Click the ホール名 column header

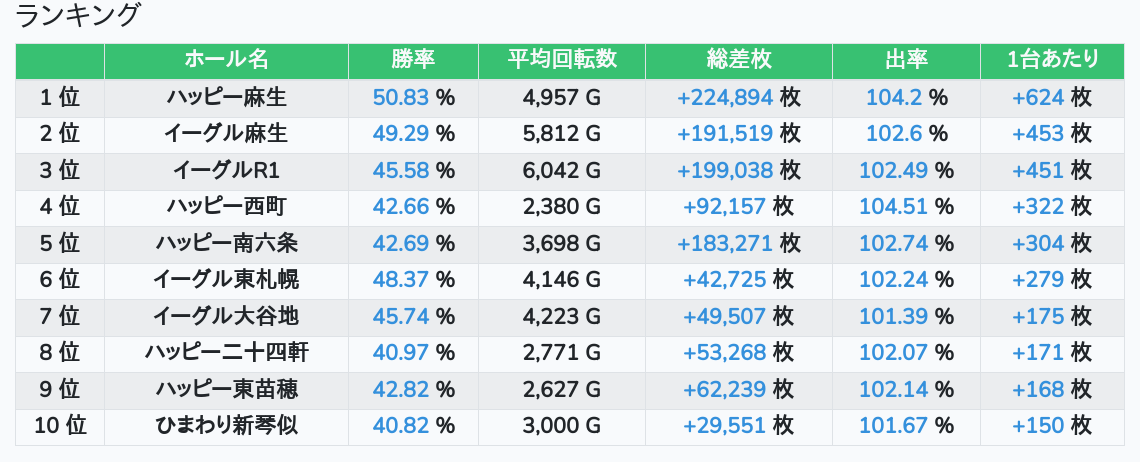point(226,60)
